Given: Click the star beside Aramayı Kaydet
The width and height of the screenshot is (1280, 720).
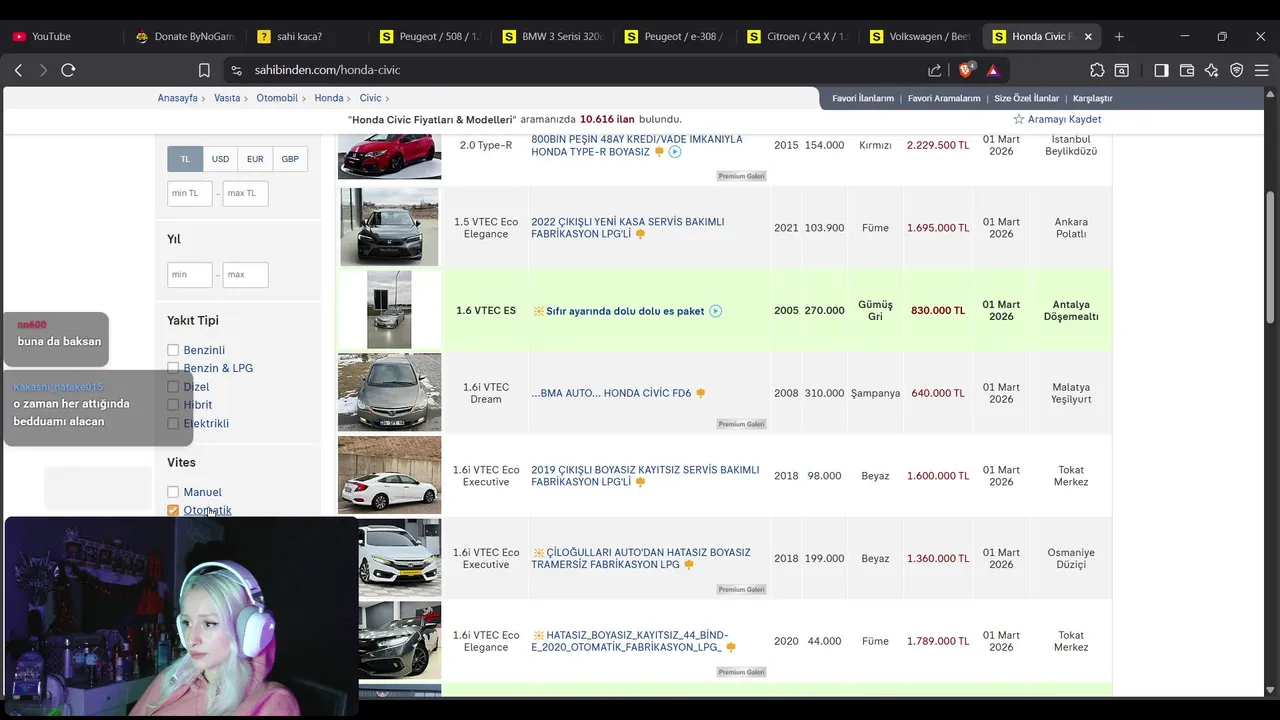Looking at the screenshot, I should pyautogui.click(x=1018, y=119).
